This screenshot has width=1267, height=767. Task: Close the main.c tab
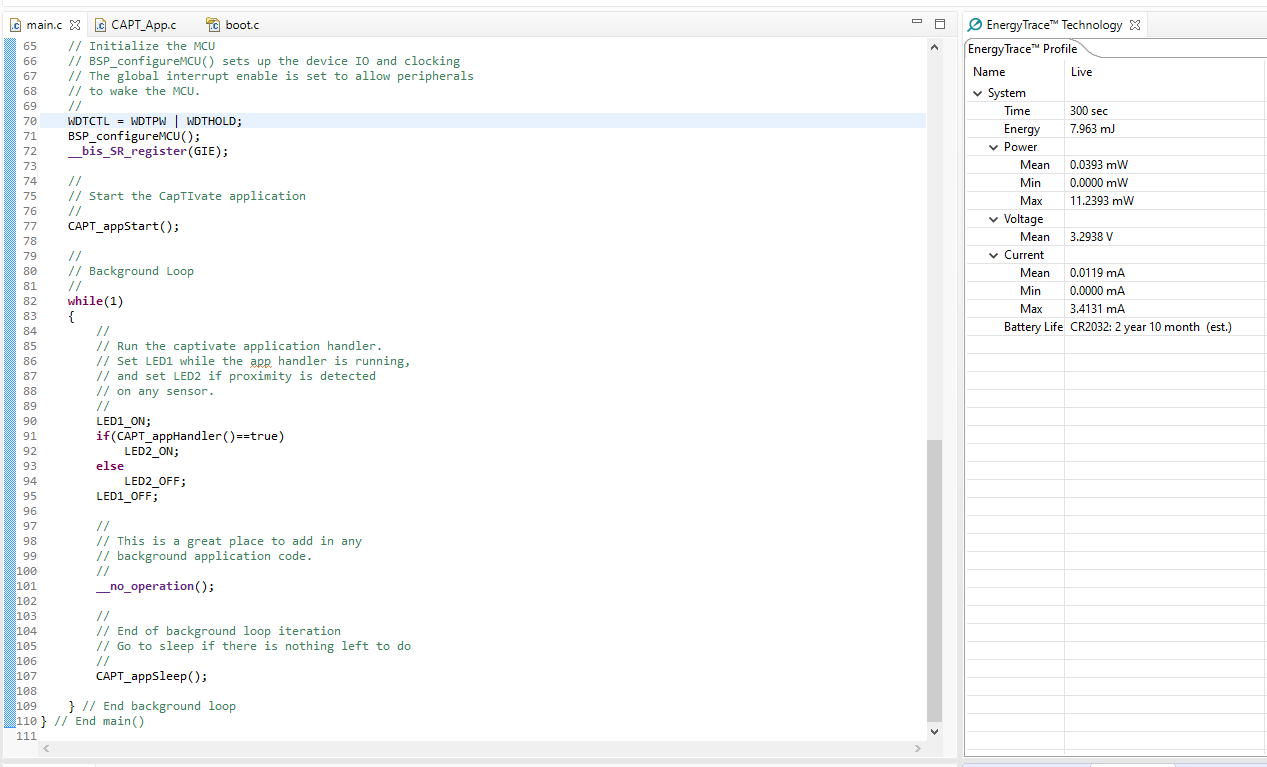click(75, 24)
